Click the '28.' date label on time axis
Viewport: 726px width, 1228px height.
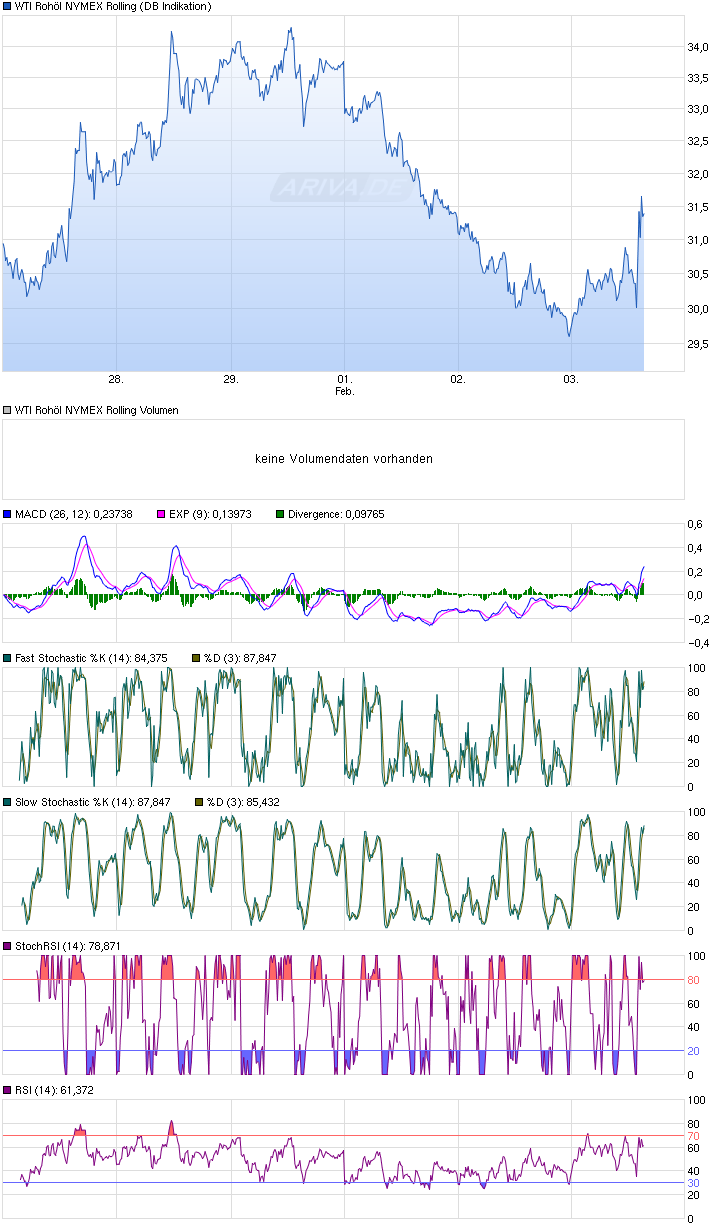pyautogui.click(x=116, y=380)
